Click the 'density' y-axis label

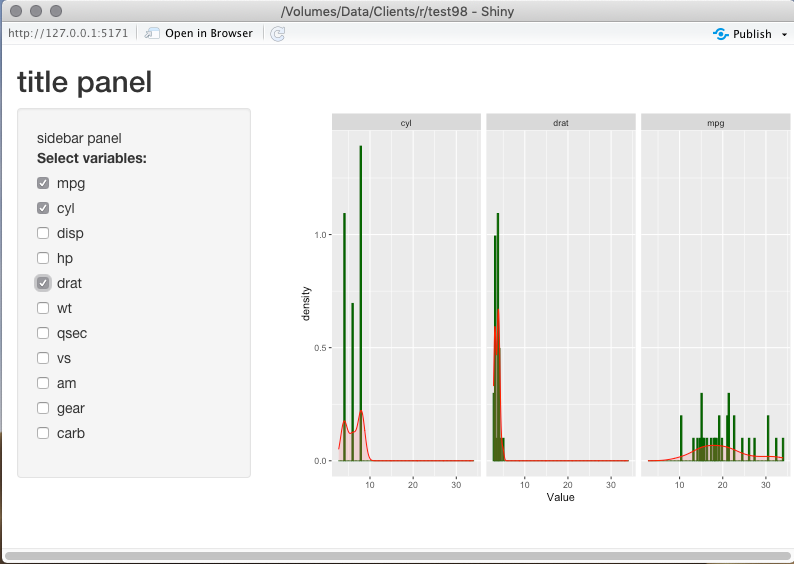click(305, 304)
